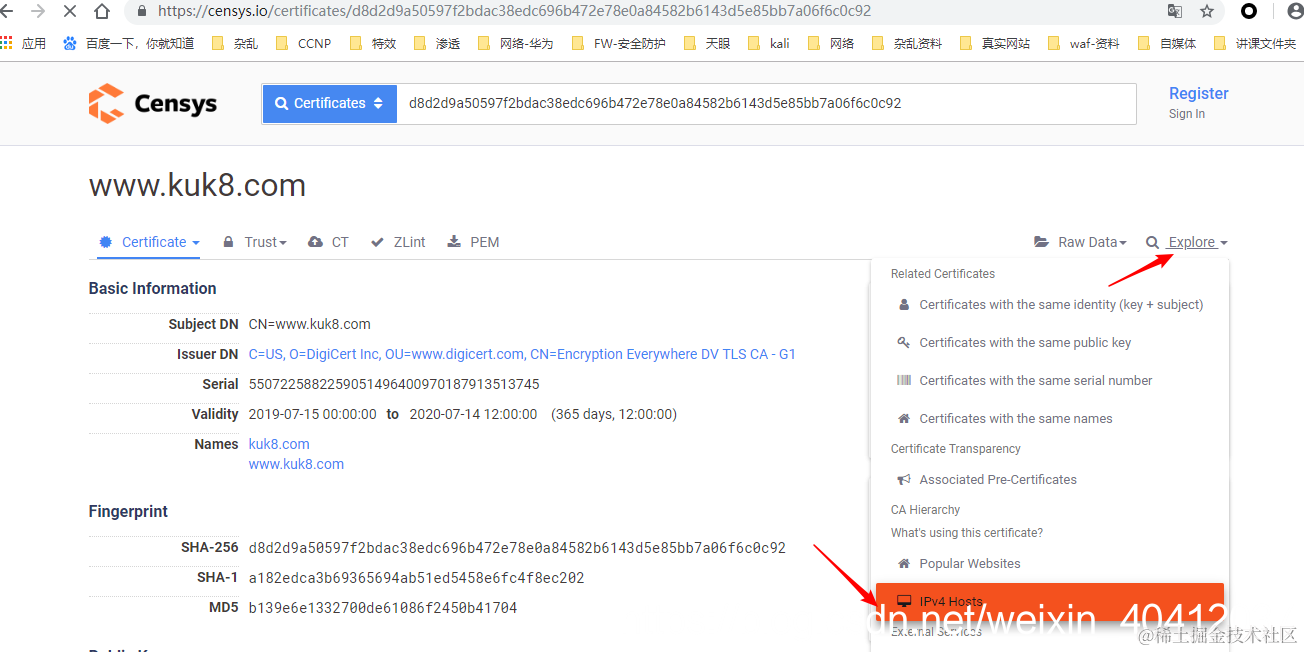Open the 真实网站 bookmark folder

[995, 43]
